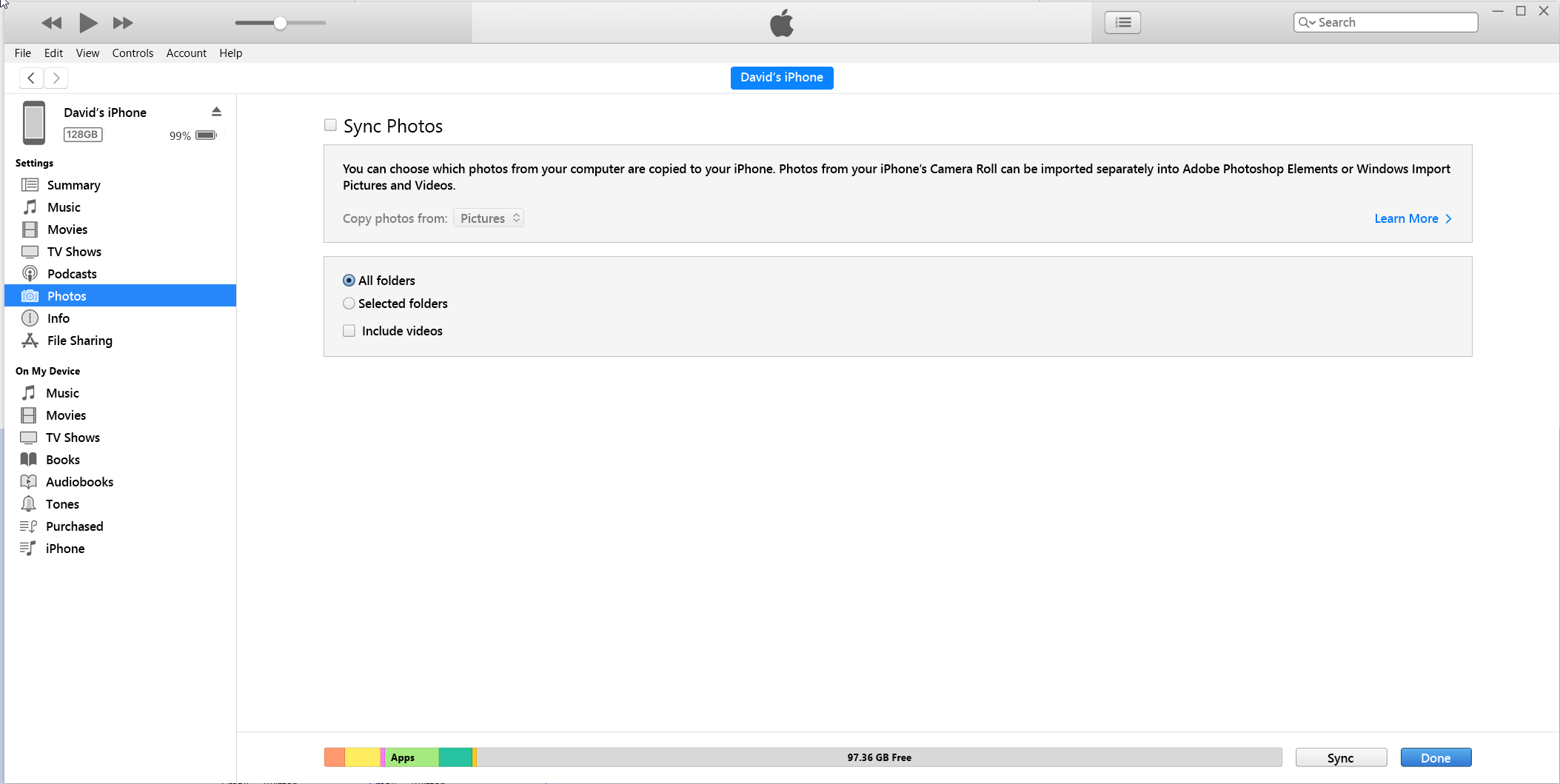This screenshot has height=784, width=1560.
Task: Adjust the volume slider knob
Action: pos(280,23)
